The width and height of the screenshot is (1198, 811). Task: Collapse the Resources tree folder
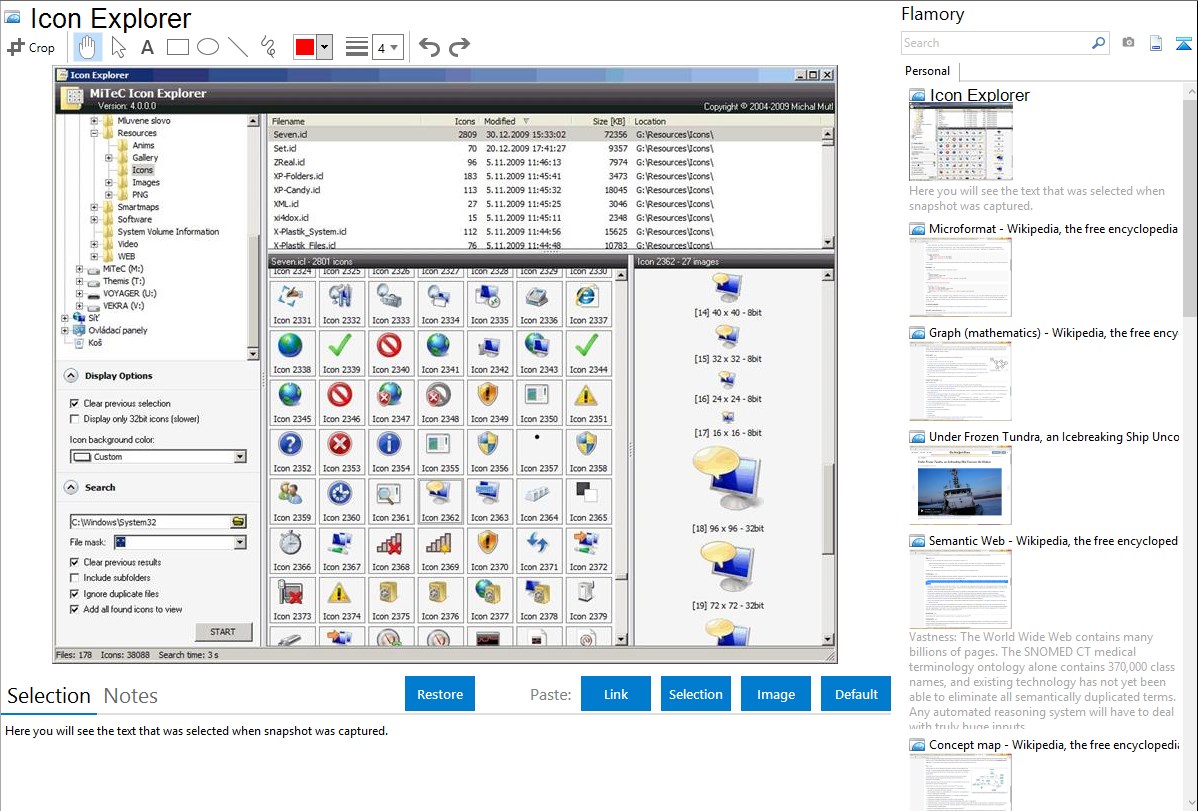[94, 133]
